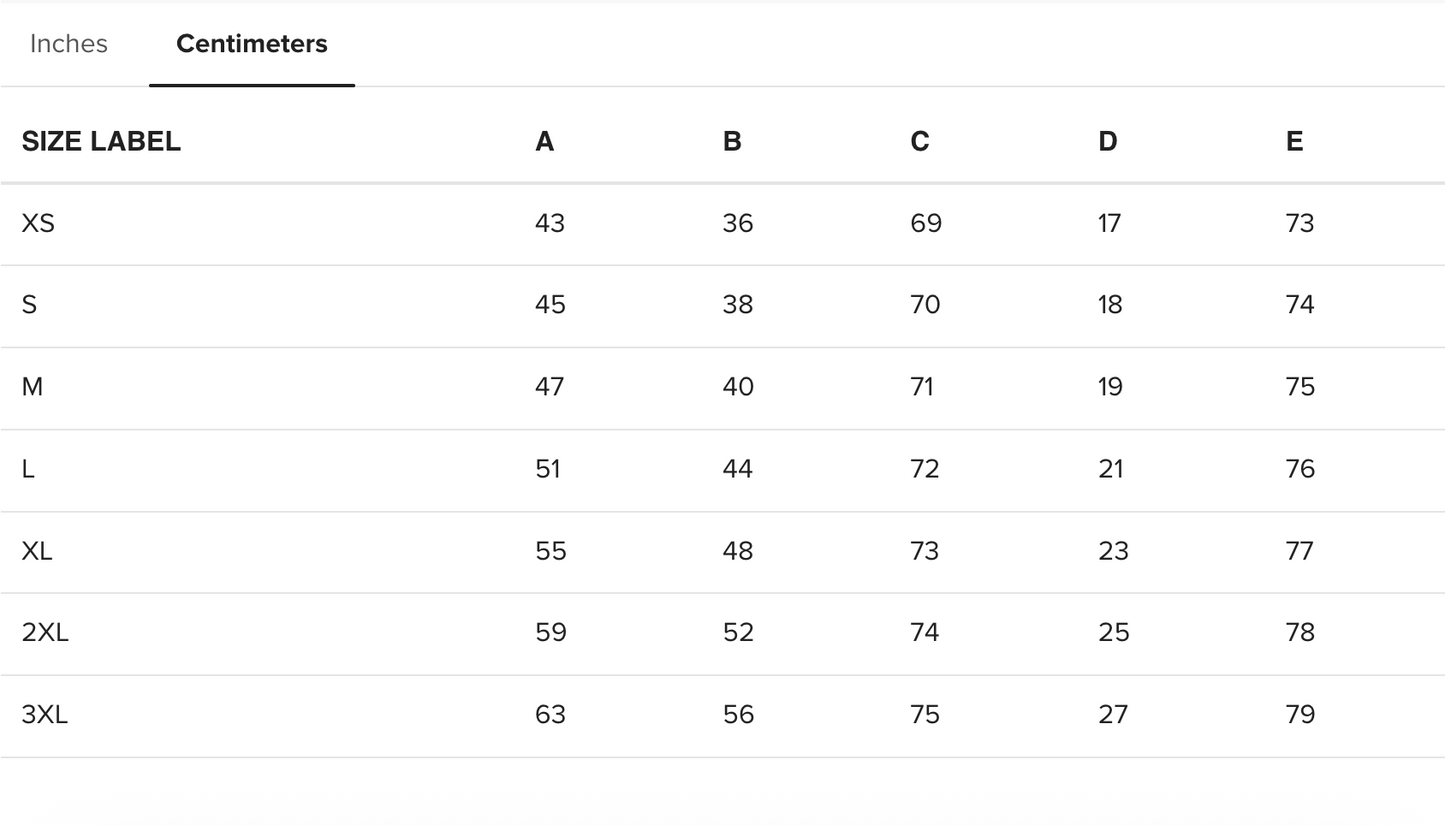The width and height of the screenshot is (1445, 825).
Task: Select the 2XL size row label
Action: (45, 633)
